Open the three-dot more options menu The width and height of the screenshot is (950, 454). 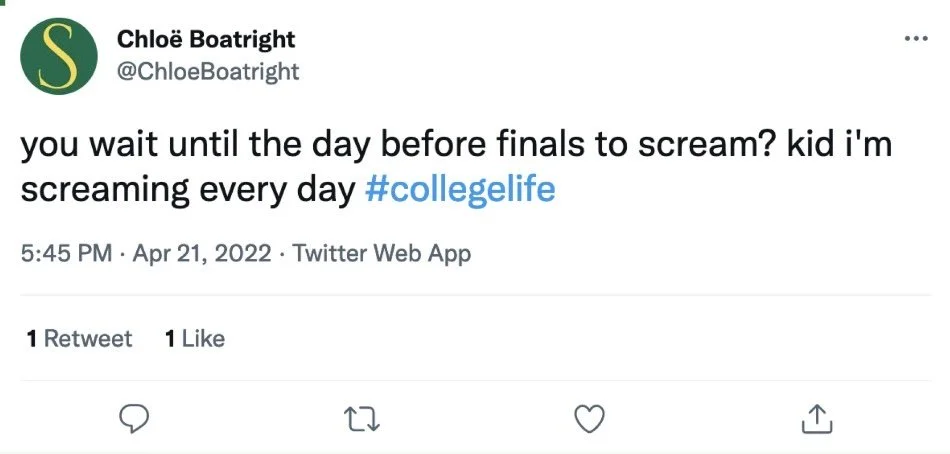pos(915,39)
